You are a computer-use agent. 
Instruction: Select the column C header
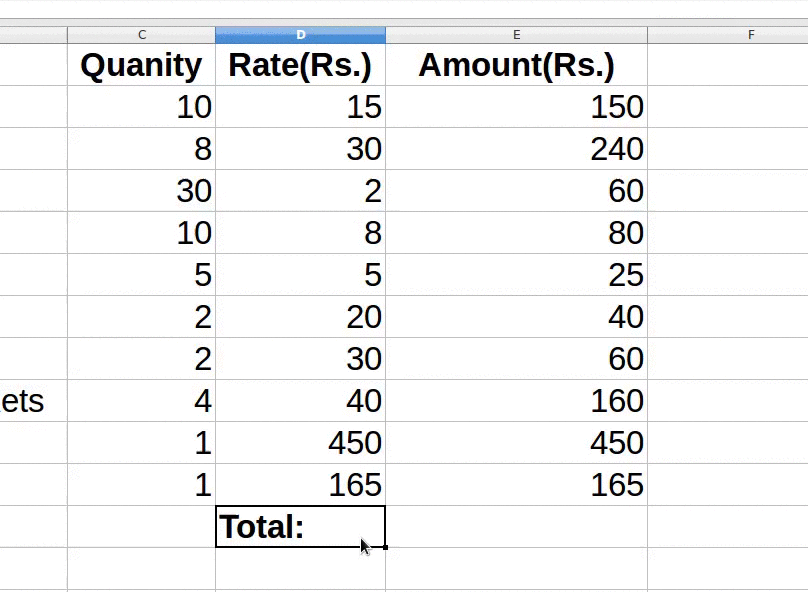tap(141, 35)
